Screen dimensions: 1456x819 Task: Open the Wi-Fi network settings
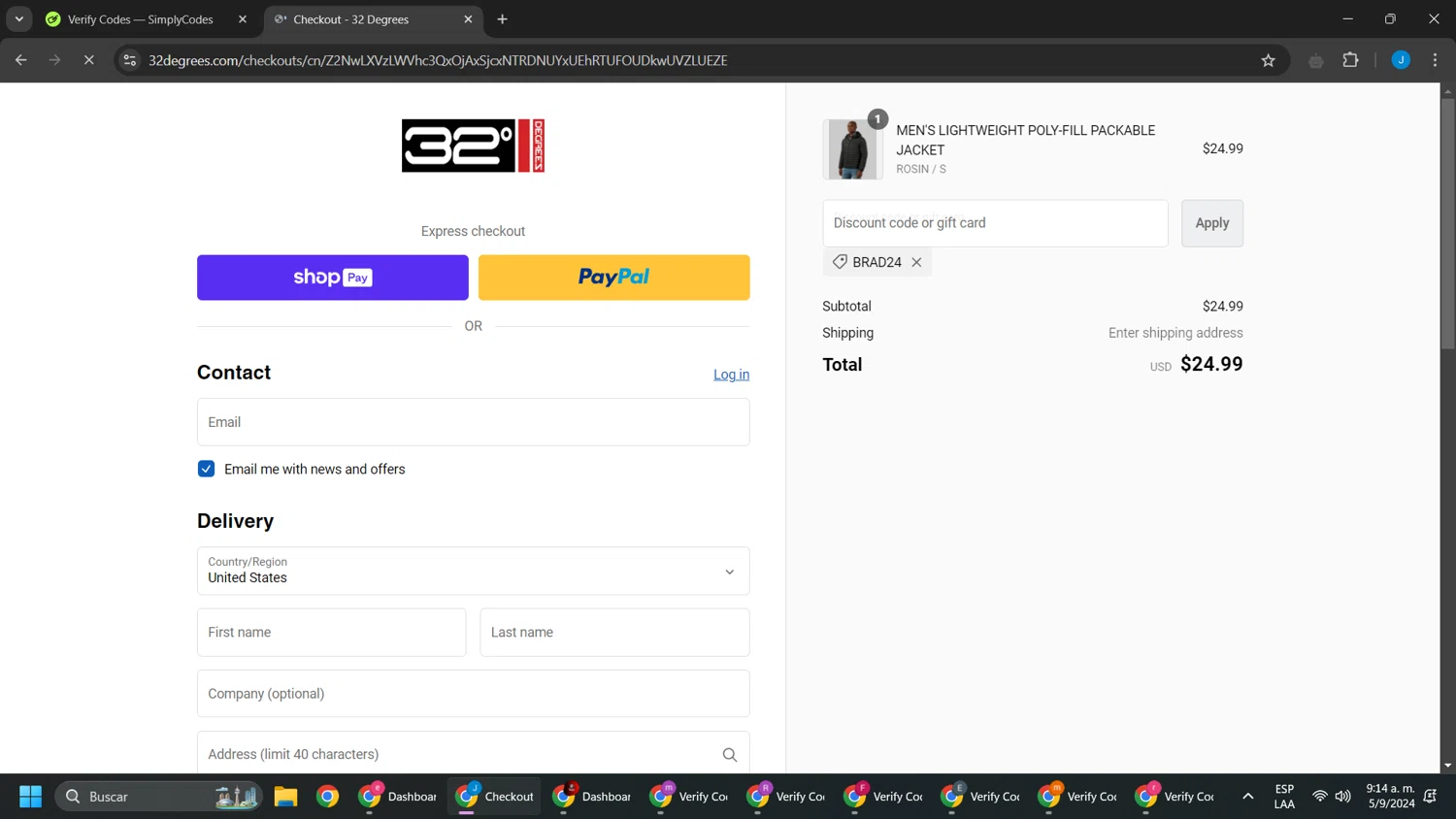[1320, 797]
